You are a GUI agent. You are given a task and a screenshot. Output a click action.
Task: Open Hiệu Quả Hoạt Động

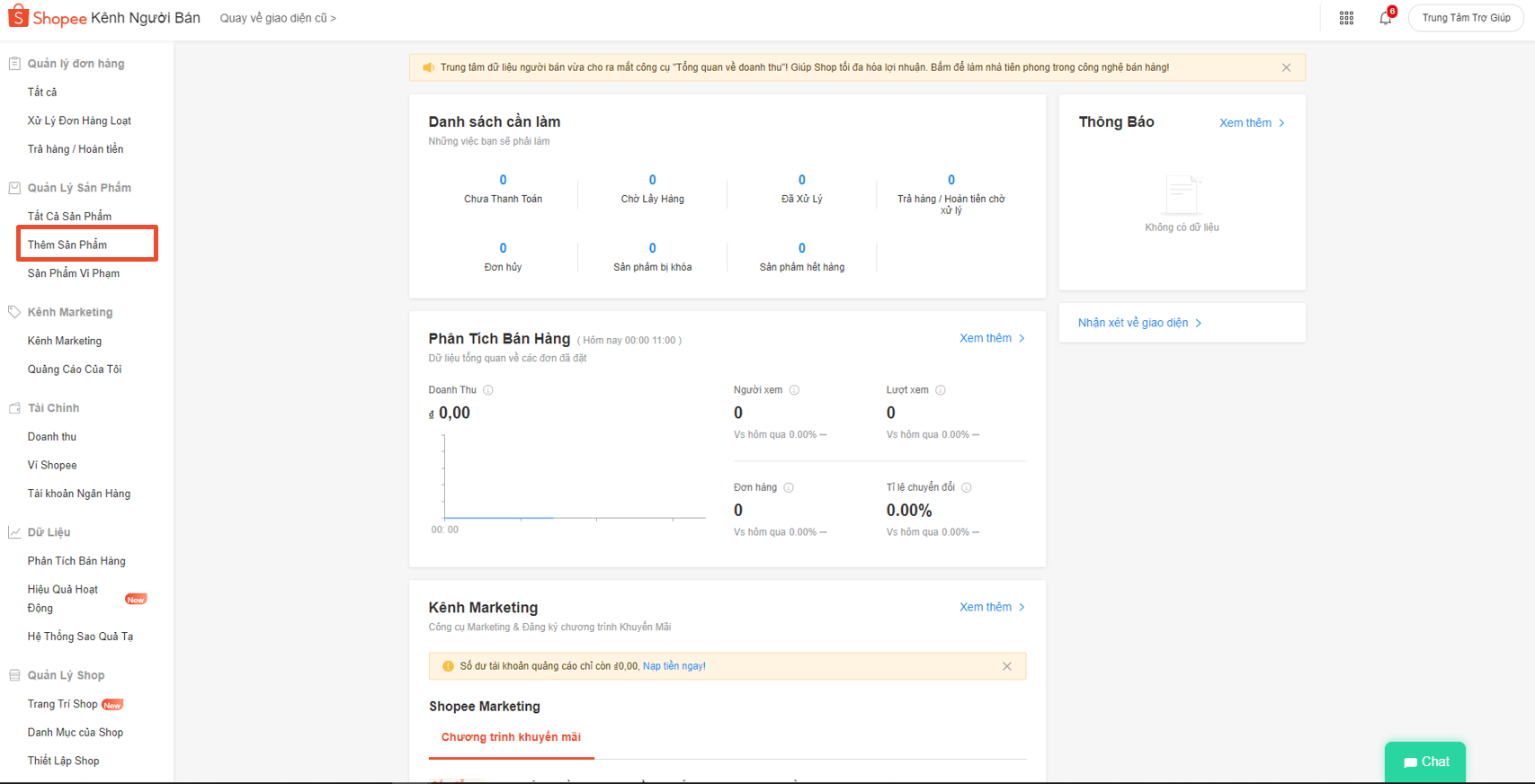pos(63,599)
